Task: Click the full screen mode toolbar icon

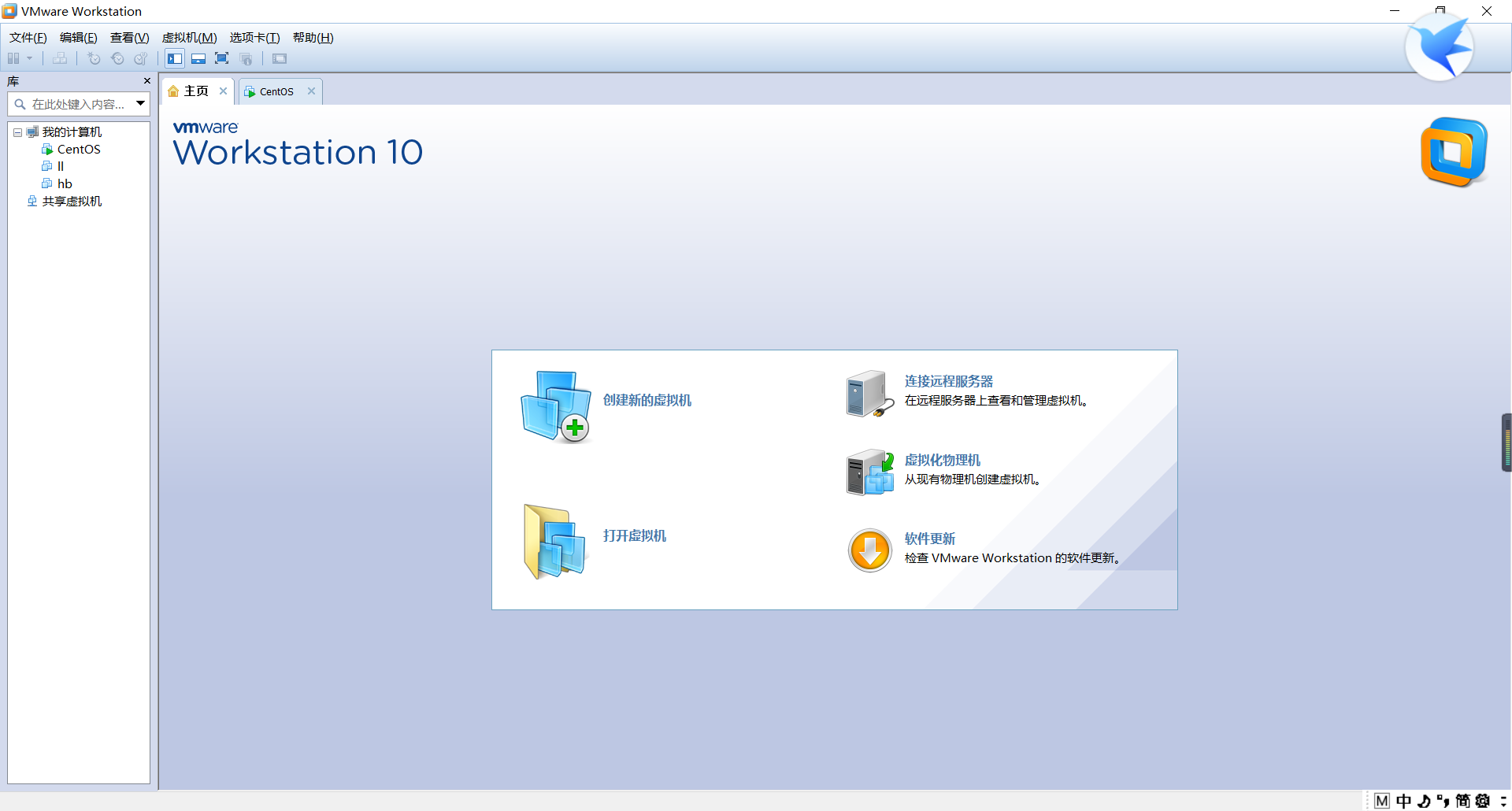Action: tap(222, 58)
